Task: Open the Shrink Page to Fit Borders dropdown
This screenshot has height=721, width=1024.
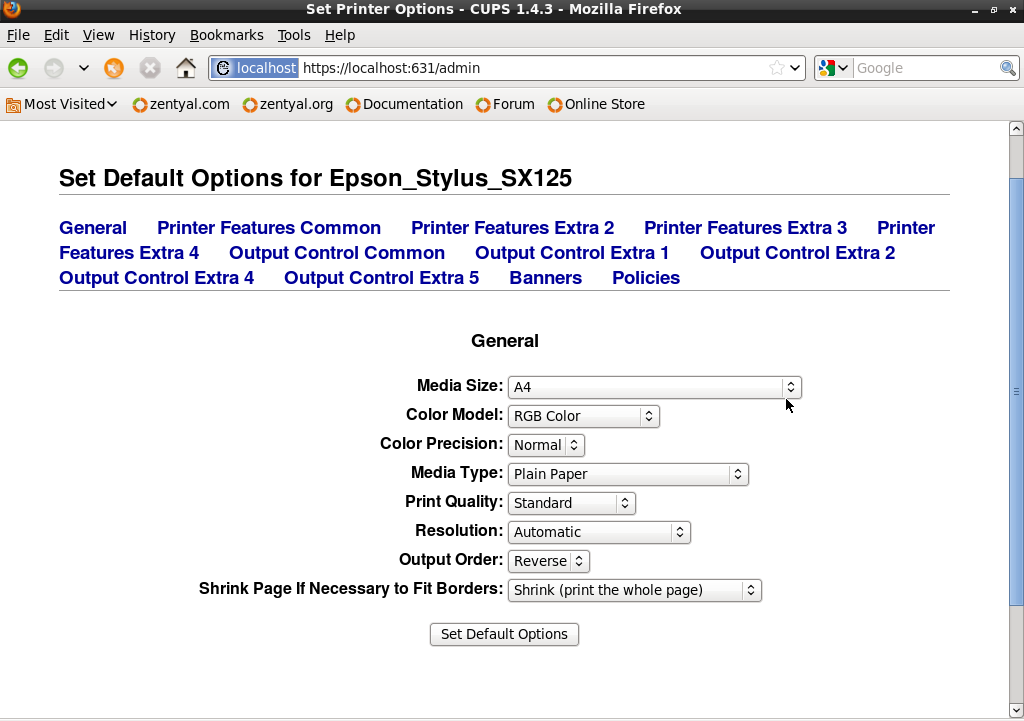Action: pyautogui.click(x=635, y=590)
